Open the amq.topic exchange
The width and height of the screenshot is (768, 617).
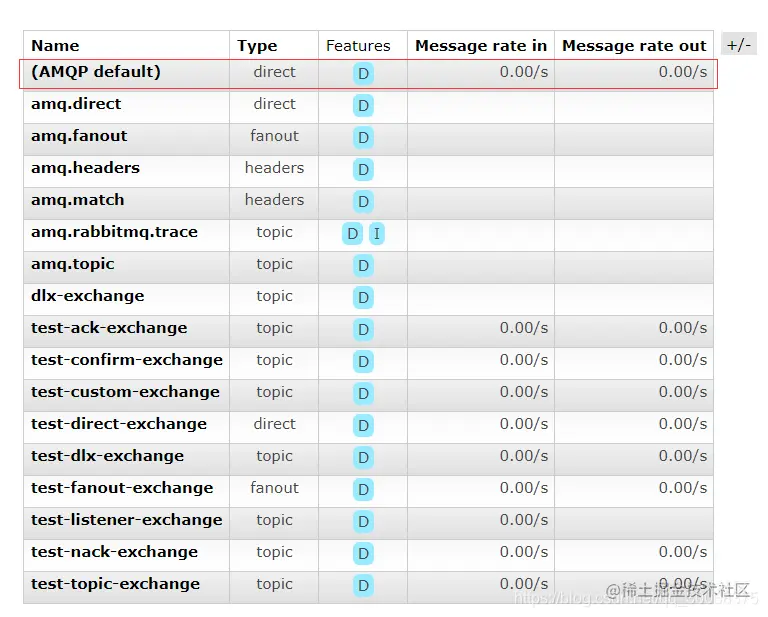click(72, 264)
